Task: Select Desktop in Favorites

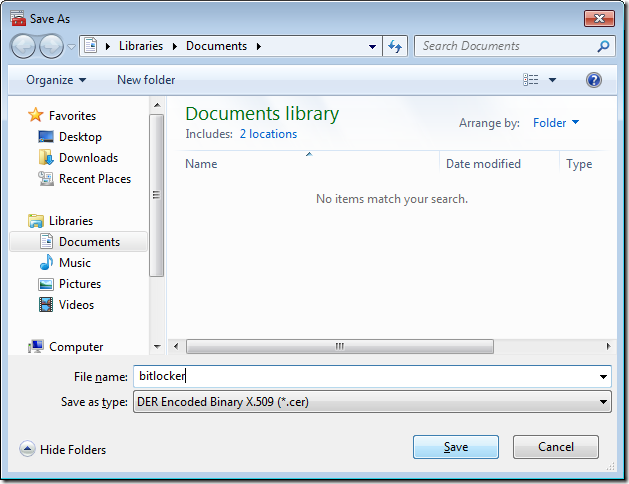Action: click(80, 137)
